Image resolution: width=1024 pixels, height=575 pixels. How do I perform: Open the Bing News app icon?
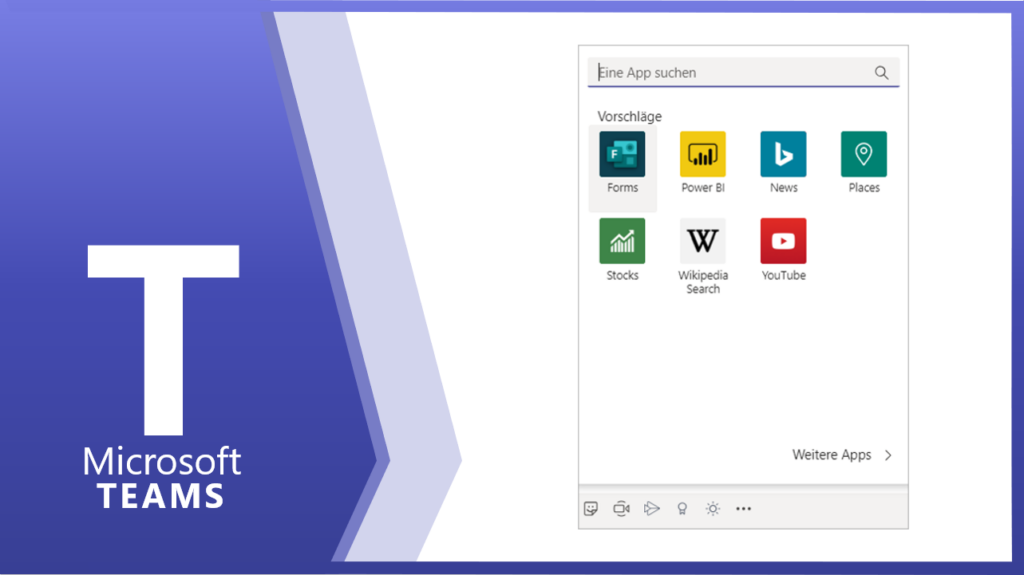(783, 154)
